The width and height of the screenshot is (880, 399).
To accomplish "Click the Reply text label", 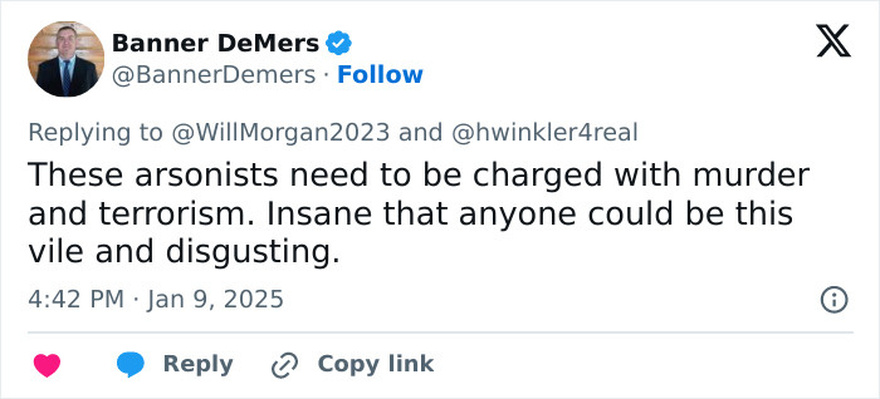I will coord(198,365).
